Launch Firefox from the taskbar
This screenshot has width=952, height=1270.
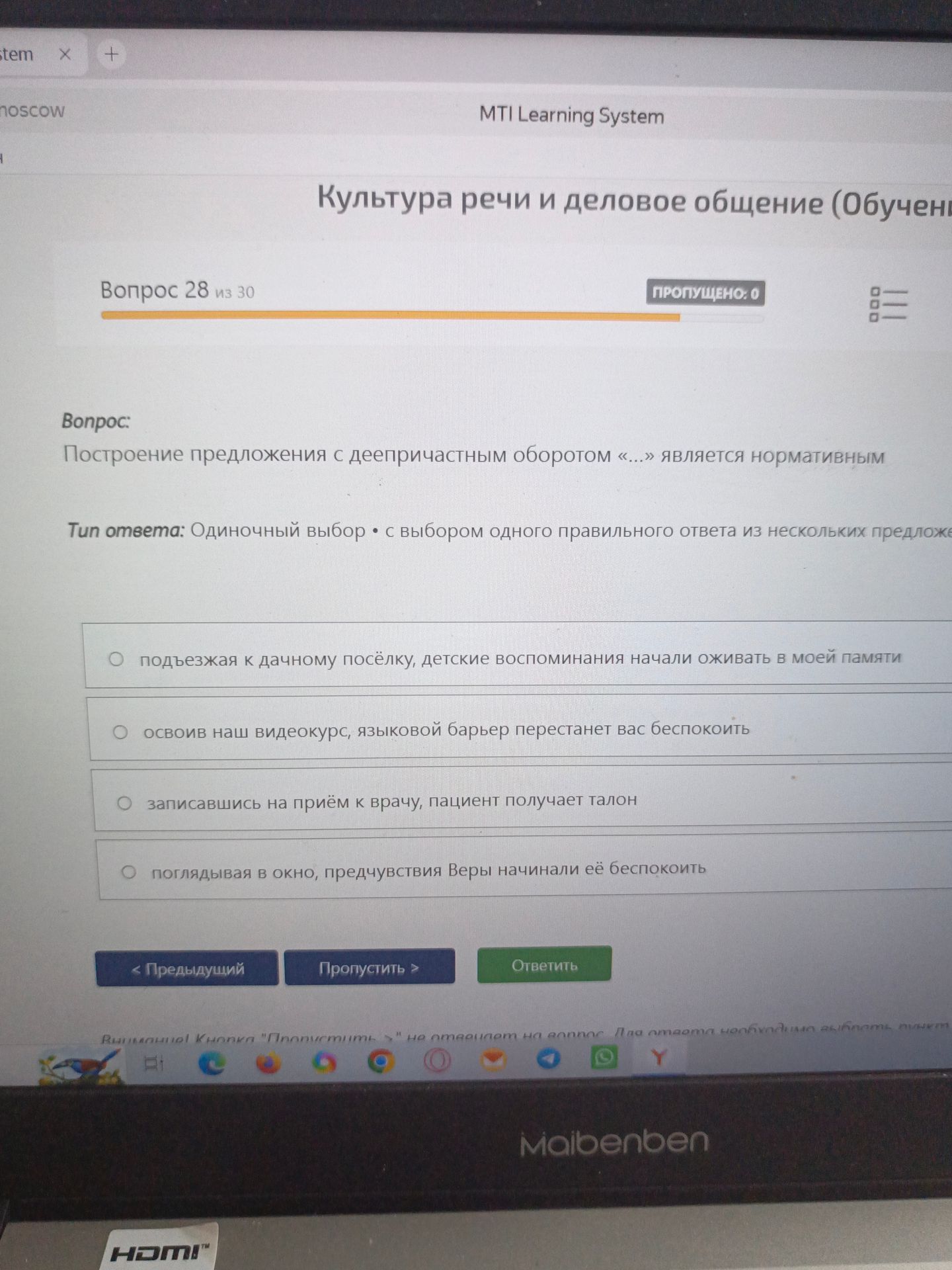(268, 1063)
